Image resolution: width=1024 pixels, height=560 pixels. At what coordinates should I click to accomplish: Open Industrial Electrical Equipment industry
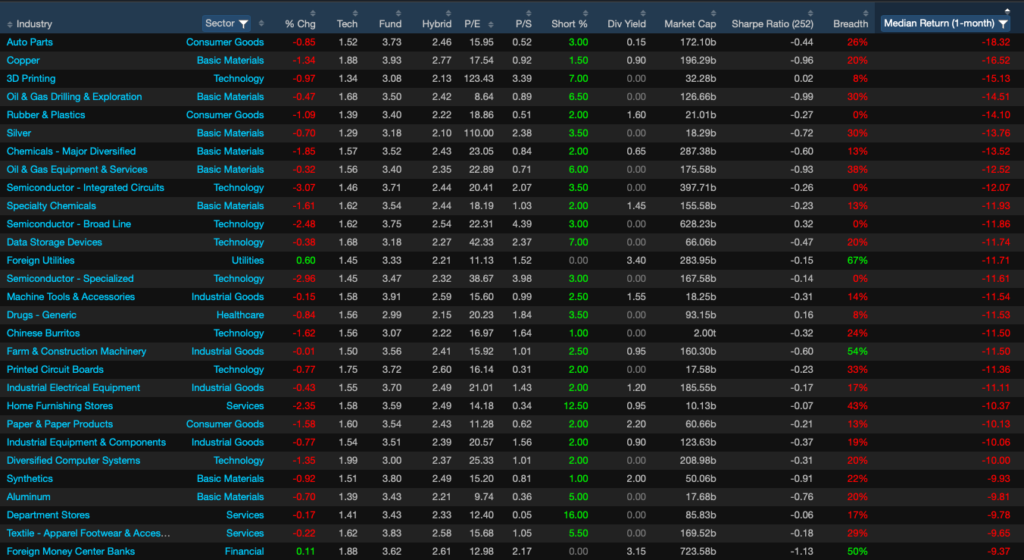(73, 388)
